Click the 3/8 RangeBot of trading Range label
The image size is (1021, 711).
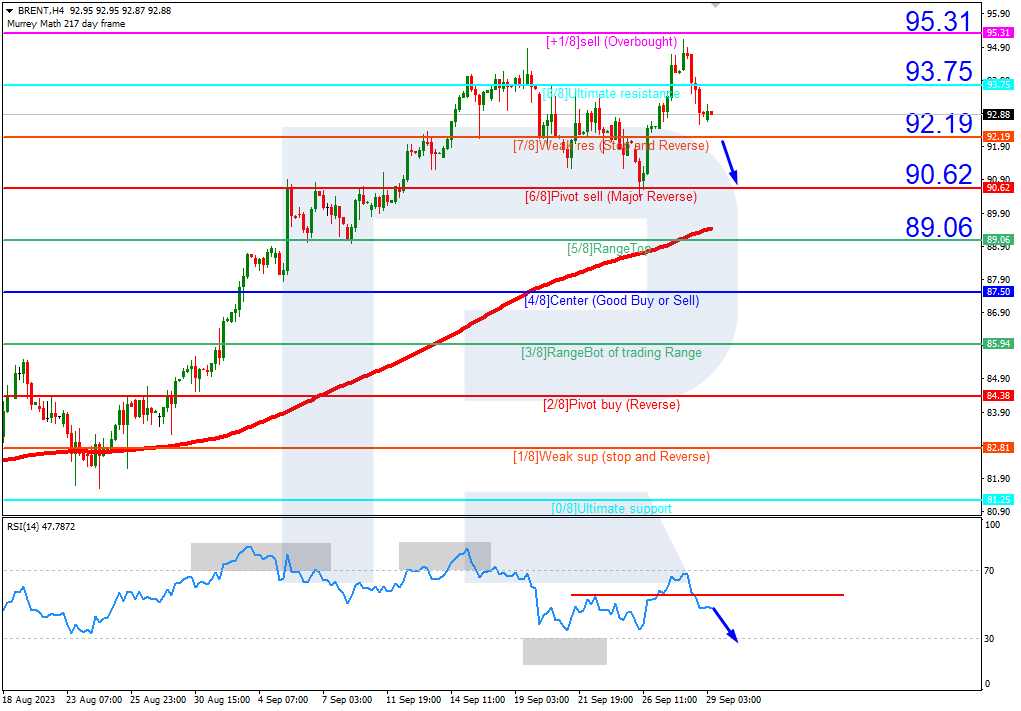pyautogui.click(x=611, y=353)
